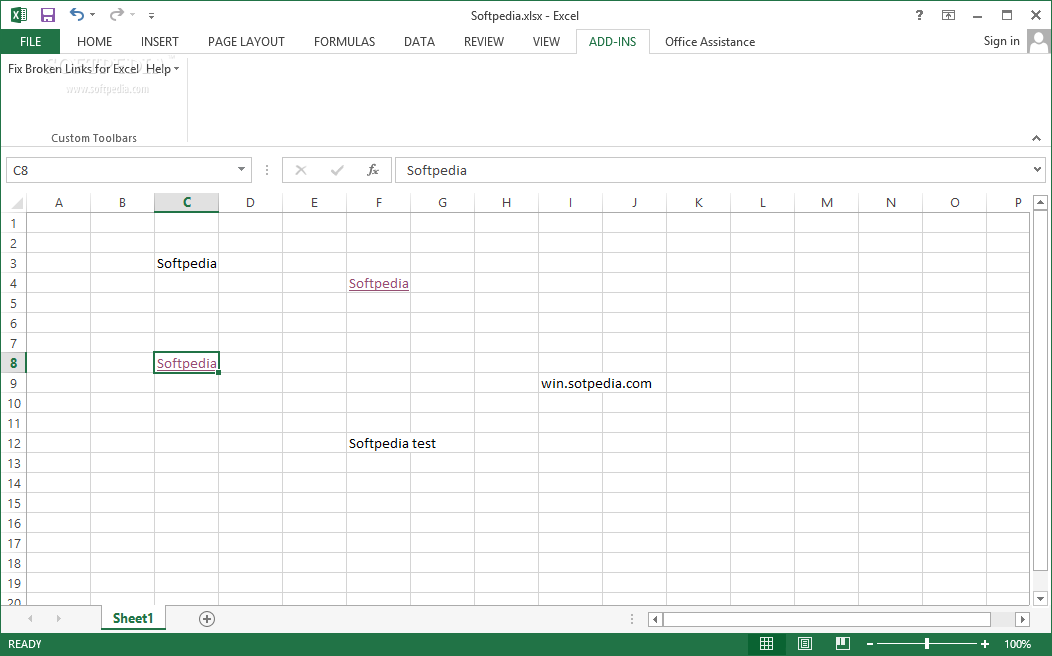Follow the Softpedia hyperlink in cell F4
Image resolution: width=1052 pixels, height=656 pixels.
point(378,283)
